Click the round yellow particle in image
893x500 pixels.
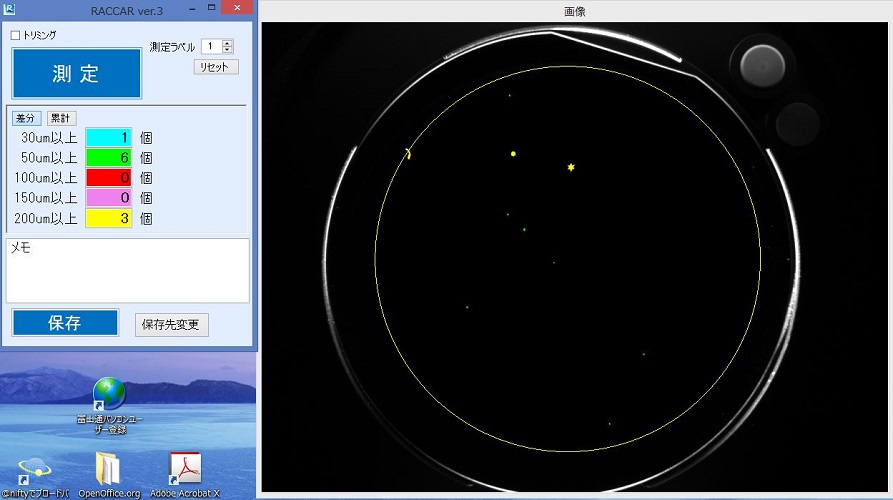[x=513, y=154]
